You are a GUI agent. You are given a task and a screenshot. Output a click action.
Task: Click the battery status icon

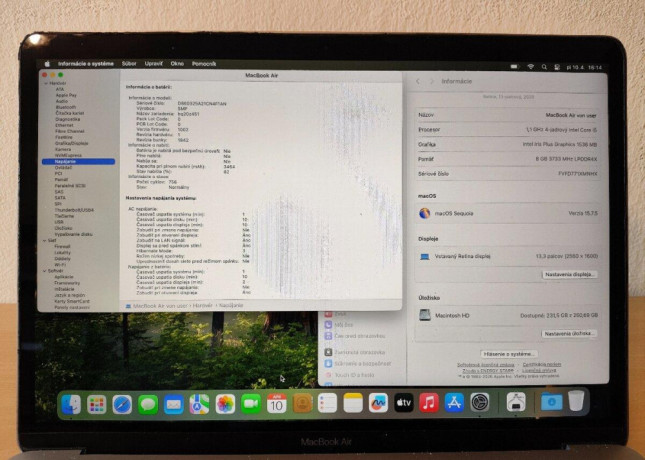pos(514,66)
